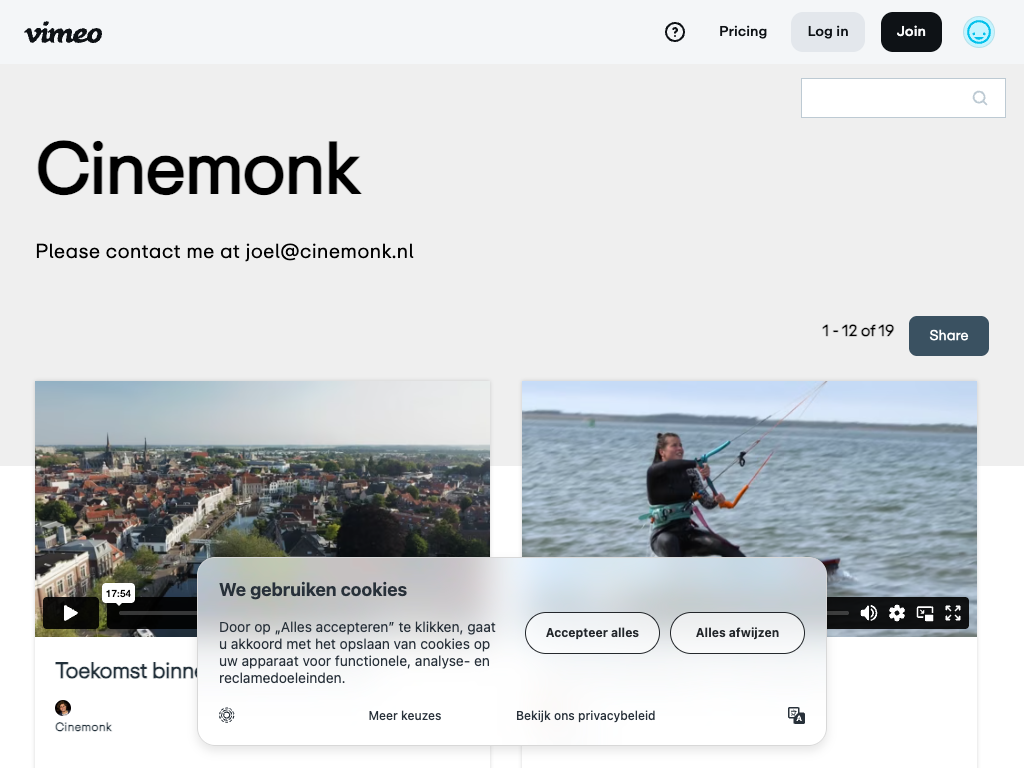Click Alles afwijzen cookie button
The width and height of the screenshot is (1024, 768).
click(737, 633)
